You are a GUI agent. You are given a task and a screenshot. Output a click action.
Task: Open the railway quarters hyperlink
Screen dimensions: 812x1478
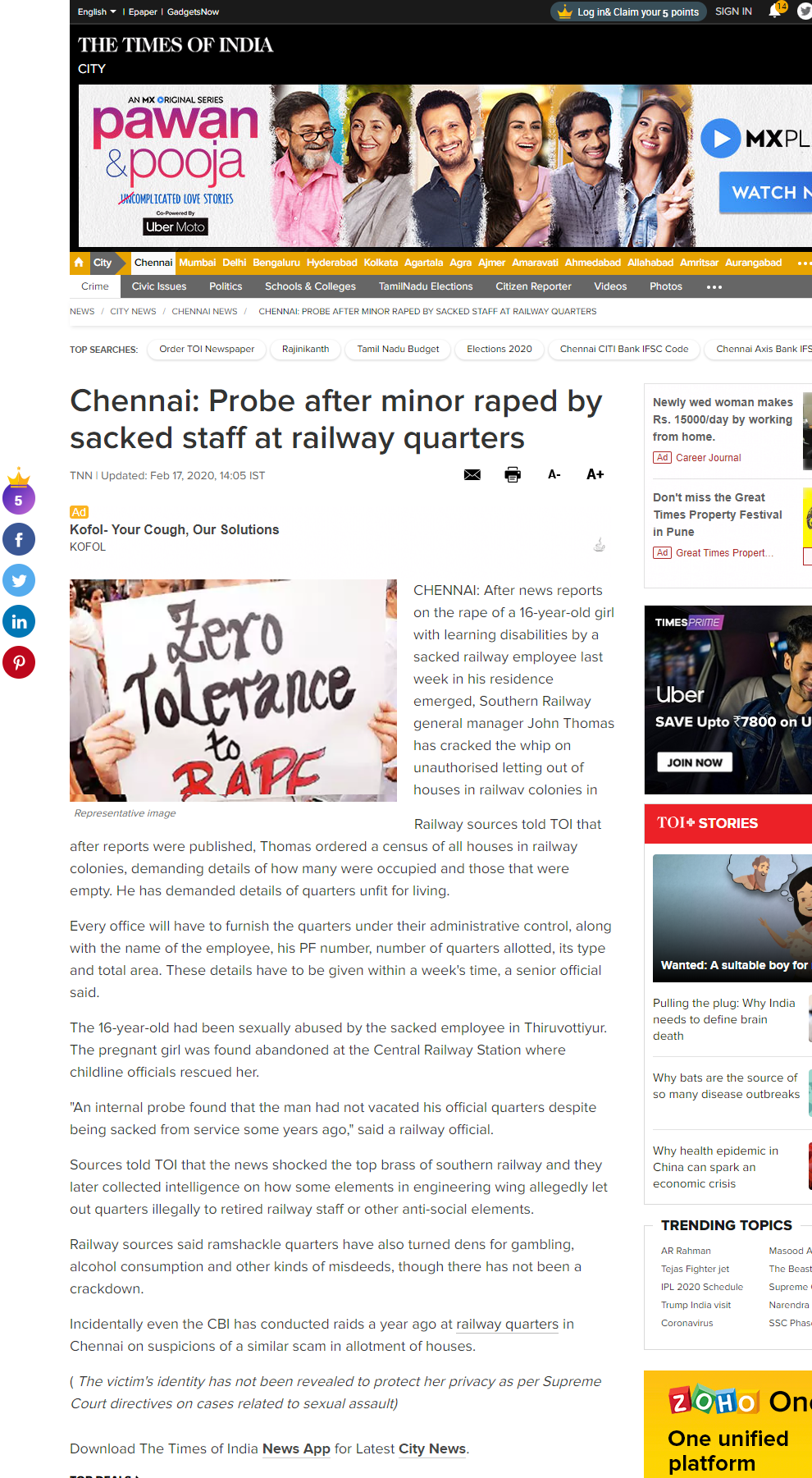(507, 1324)
